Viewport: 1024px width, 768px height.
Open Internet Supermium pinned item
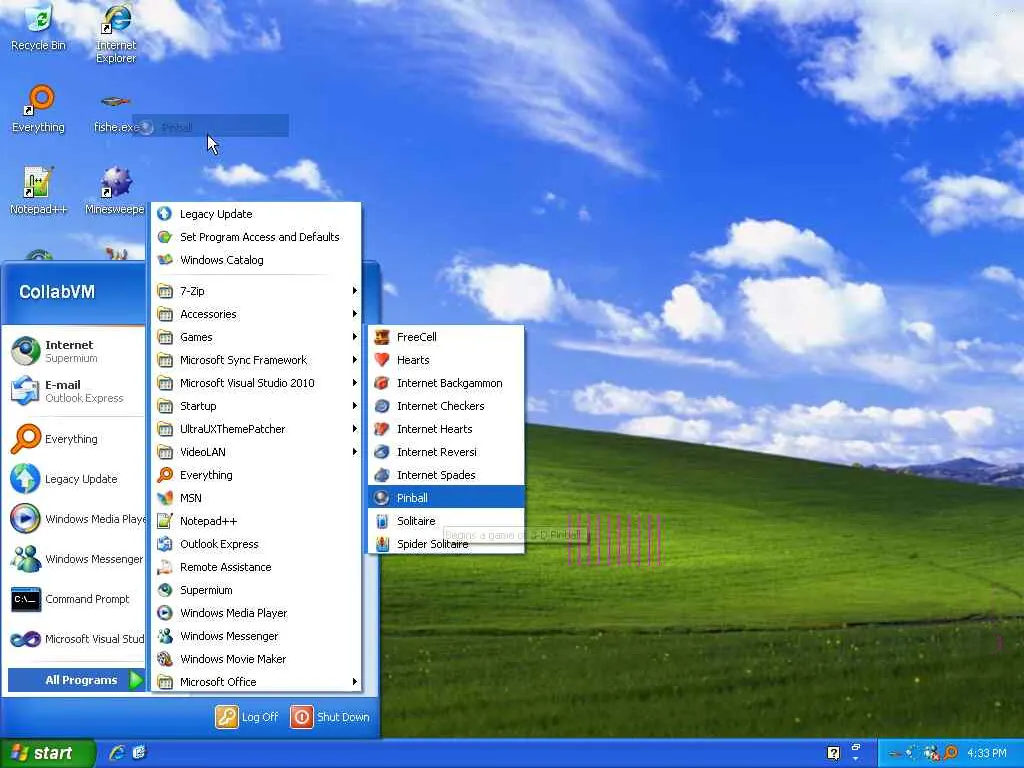click(76, 351)
